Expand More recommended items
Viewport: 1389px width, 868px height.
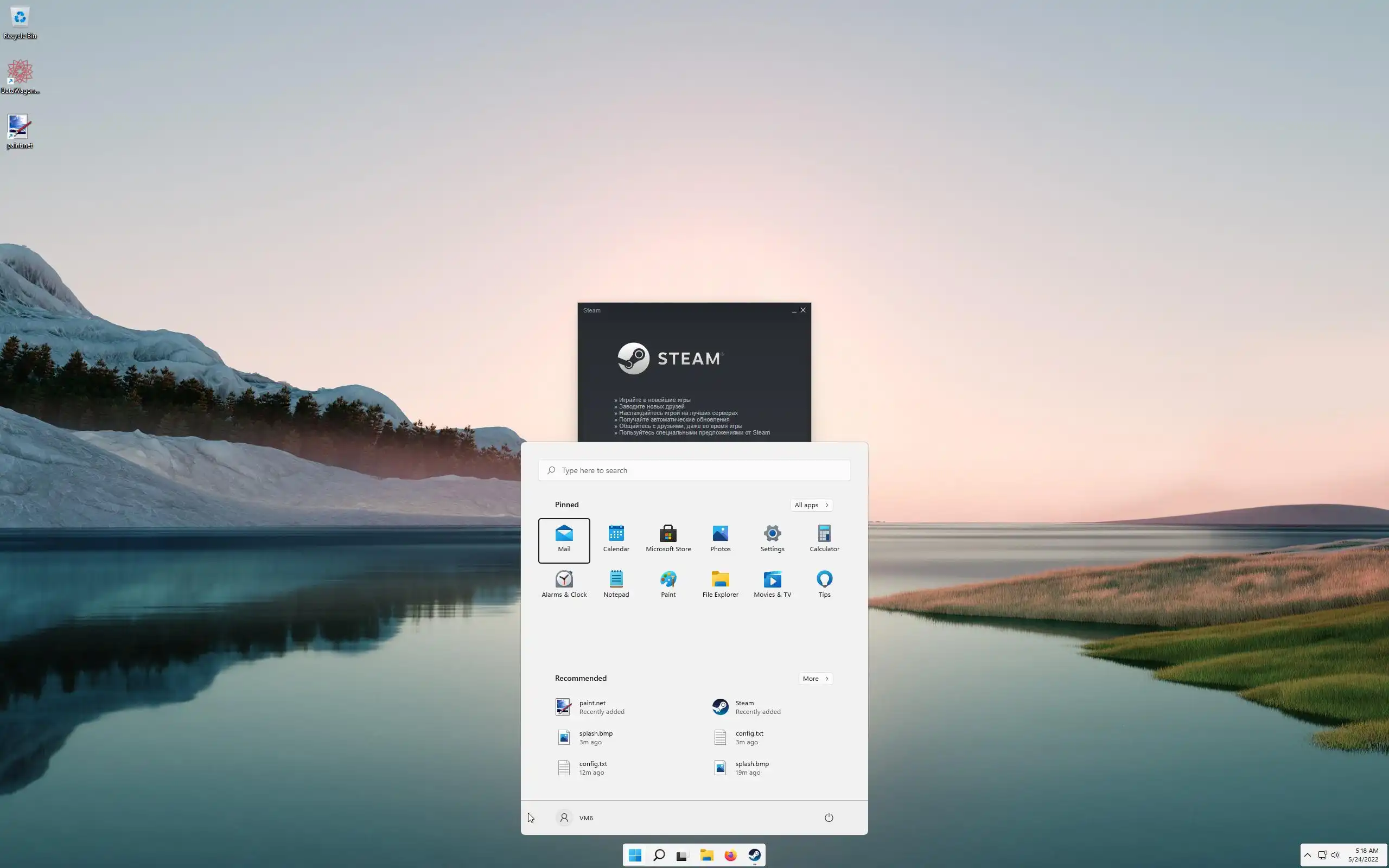[x=815, y=678]
